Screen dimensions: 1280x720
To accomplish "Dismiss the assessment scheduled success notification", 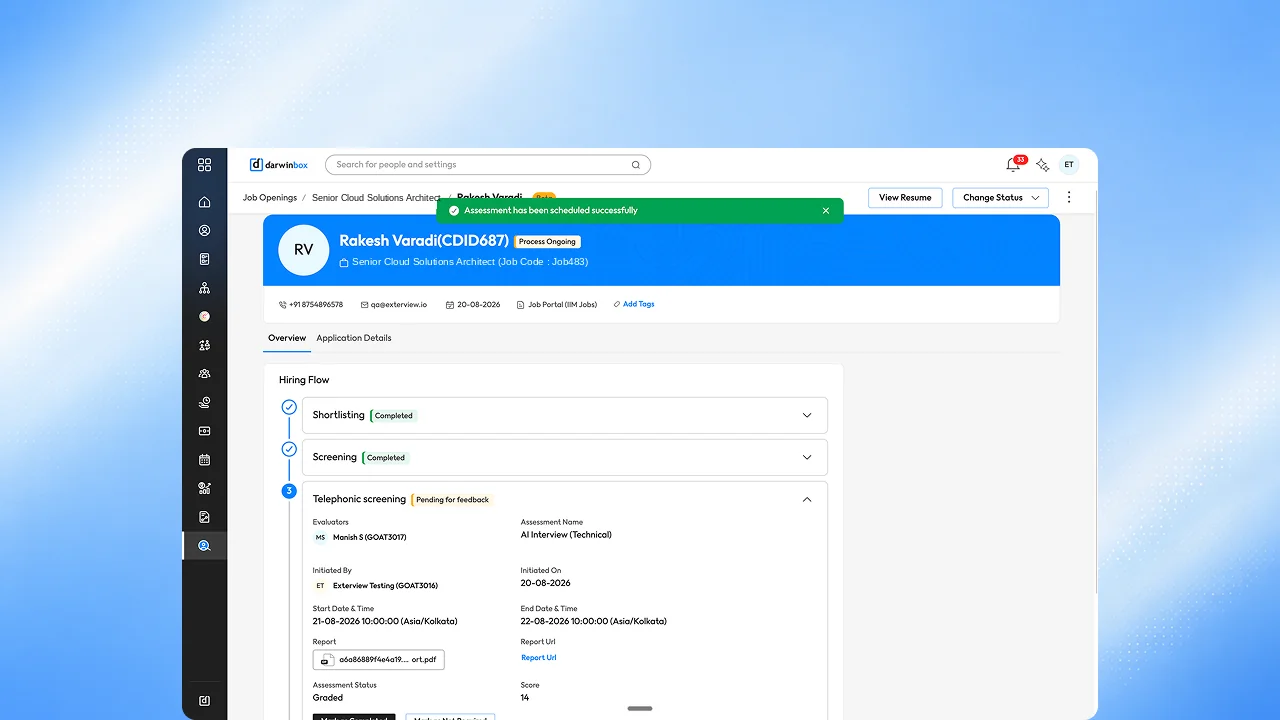I will click(826, 211).
